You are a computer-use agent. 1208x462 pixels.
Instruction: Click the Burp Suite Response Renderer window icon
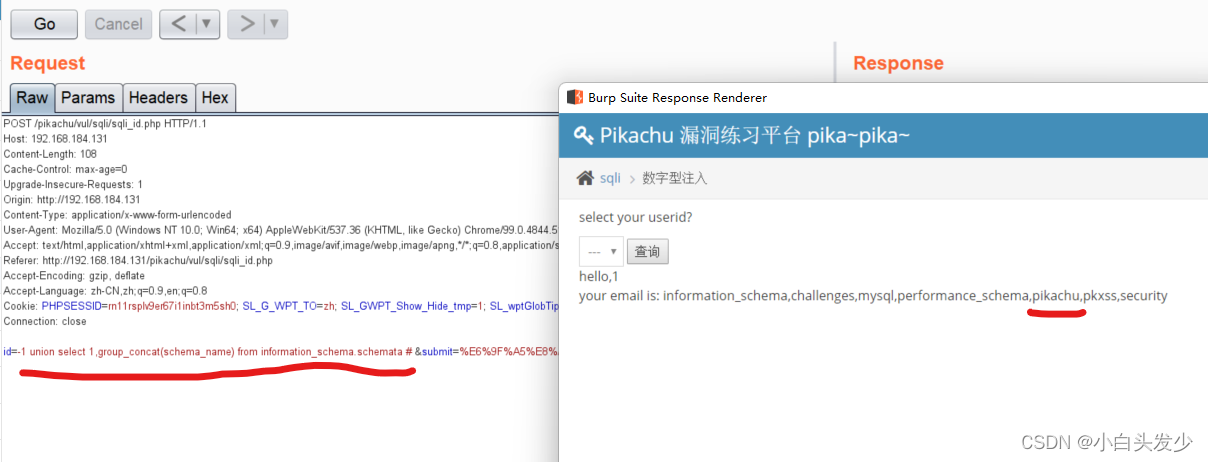(575, 97)
